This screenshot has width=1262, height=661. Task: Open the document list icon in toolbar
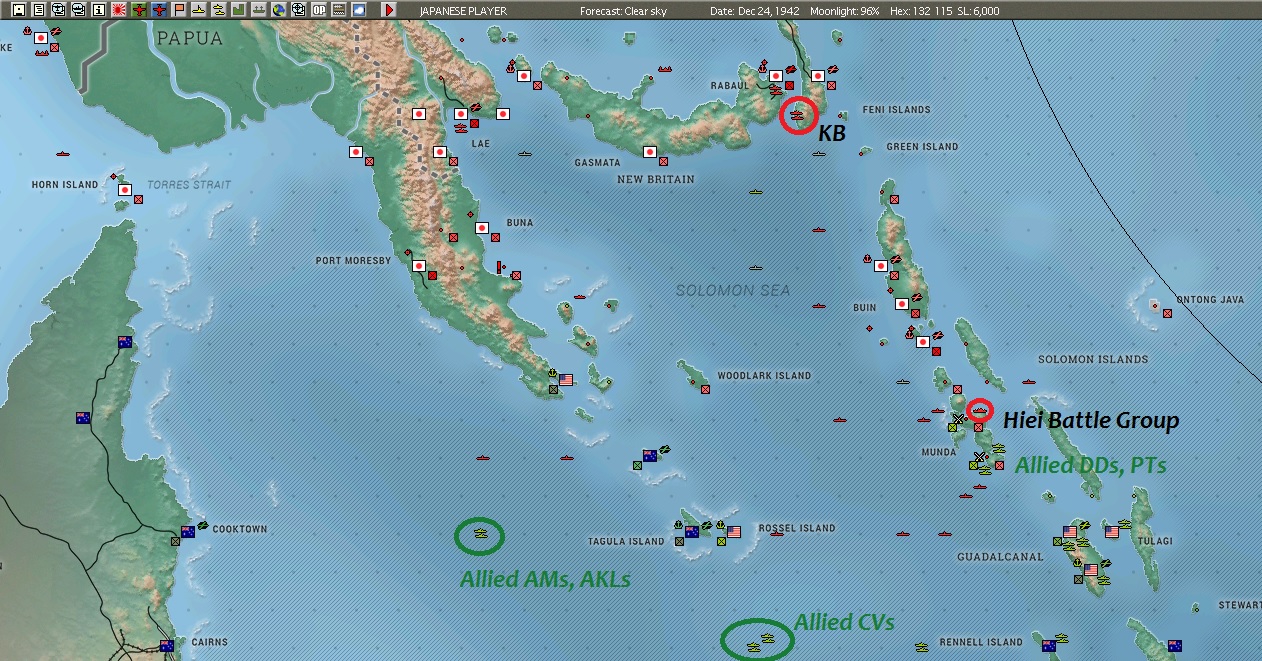(x=38, y=10)
